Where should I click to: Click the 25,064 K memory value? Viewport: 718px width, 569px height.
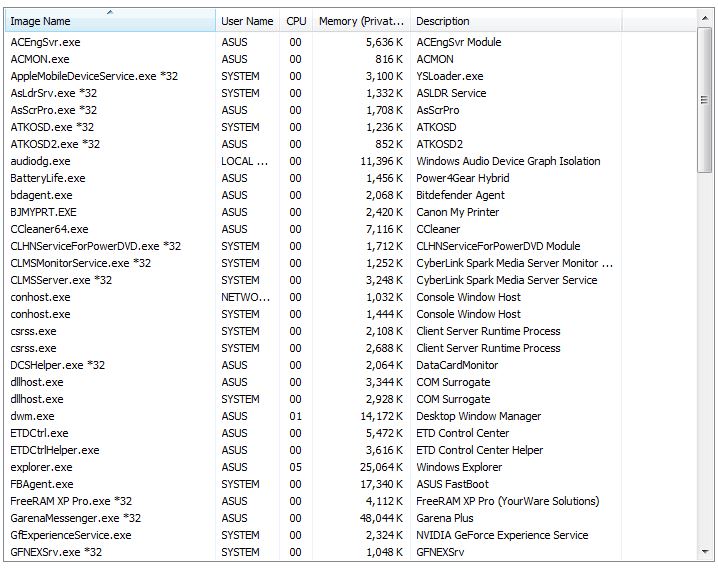click(381, 467)
